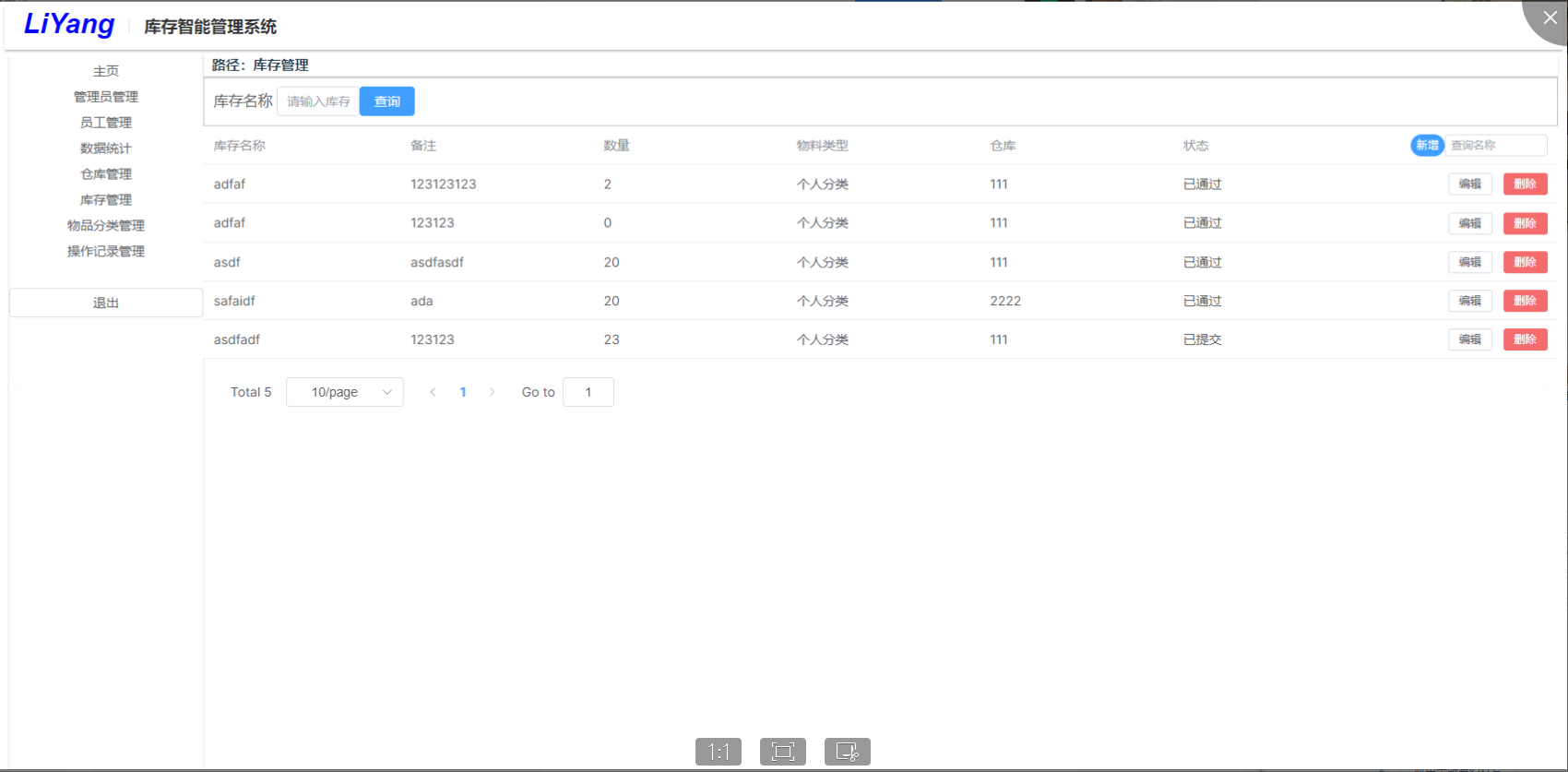The height and width of the screenshot is (772, 1568).
Task: Delete the asdfadf row
Action: click(x=1526, y=339)
